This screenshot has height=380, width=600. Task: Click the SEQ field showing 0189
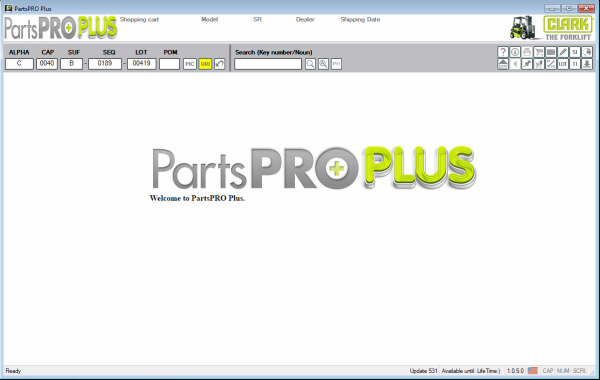tap(105, 64)
